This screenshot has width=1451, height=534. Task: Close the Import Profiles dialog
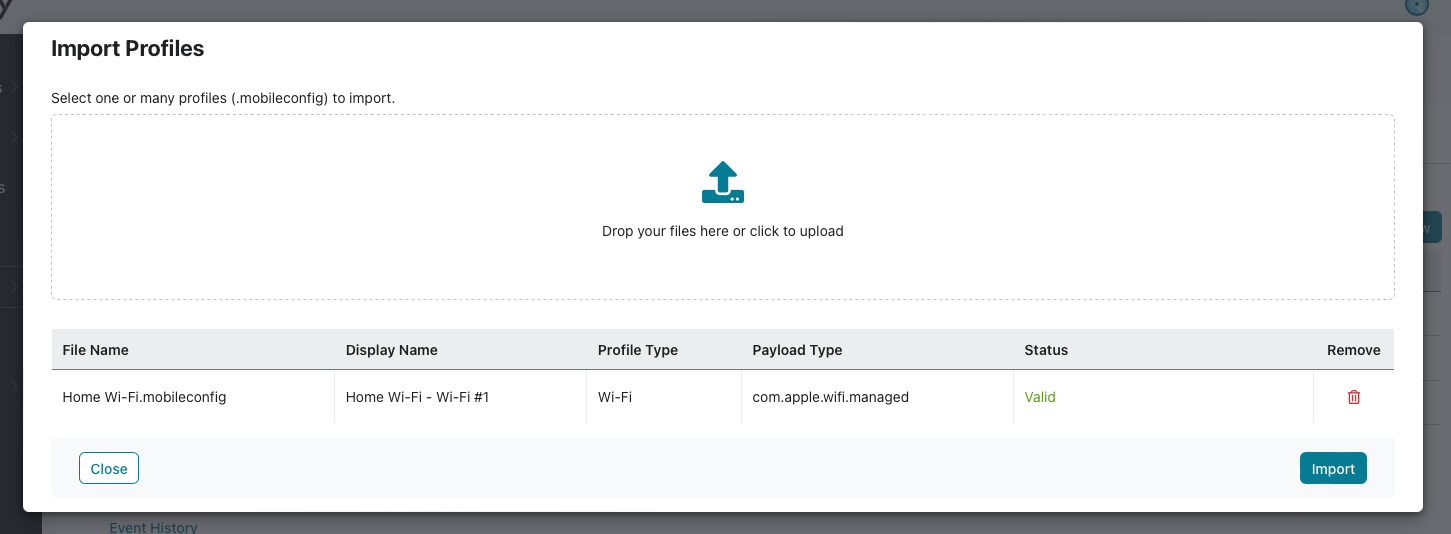[109, 468]
